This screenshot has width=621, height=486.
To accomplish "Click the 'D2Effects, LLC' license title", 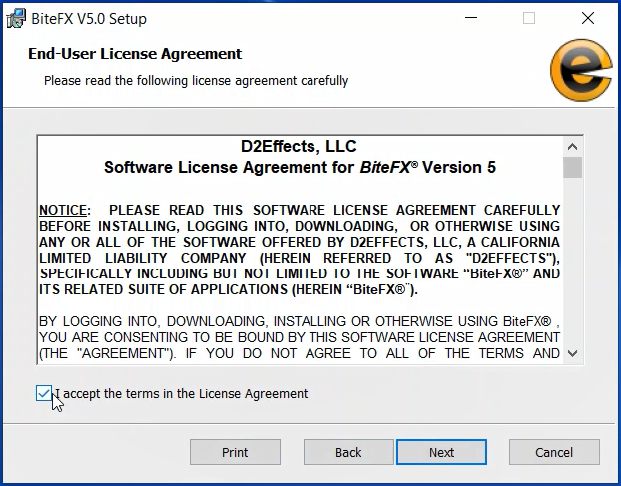I will [x=299, y=147].
